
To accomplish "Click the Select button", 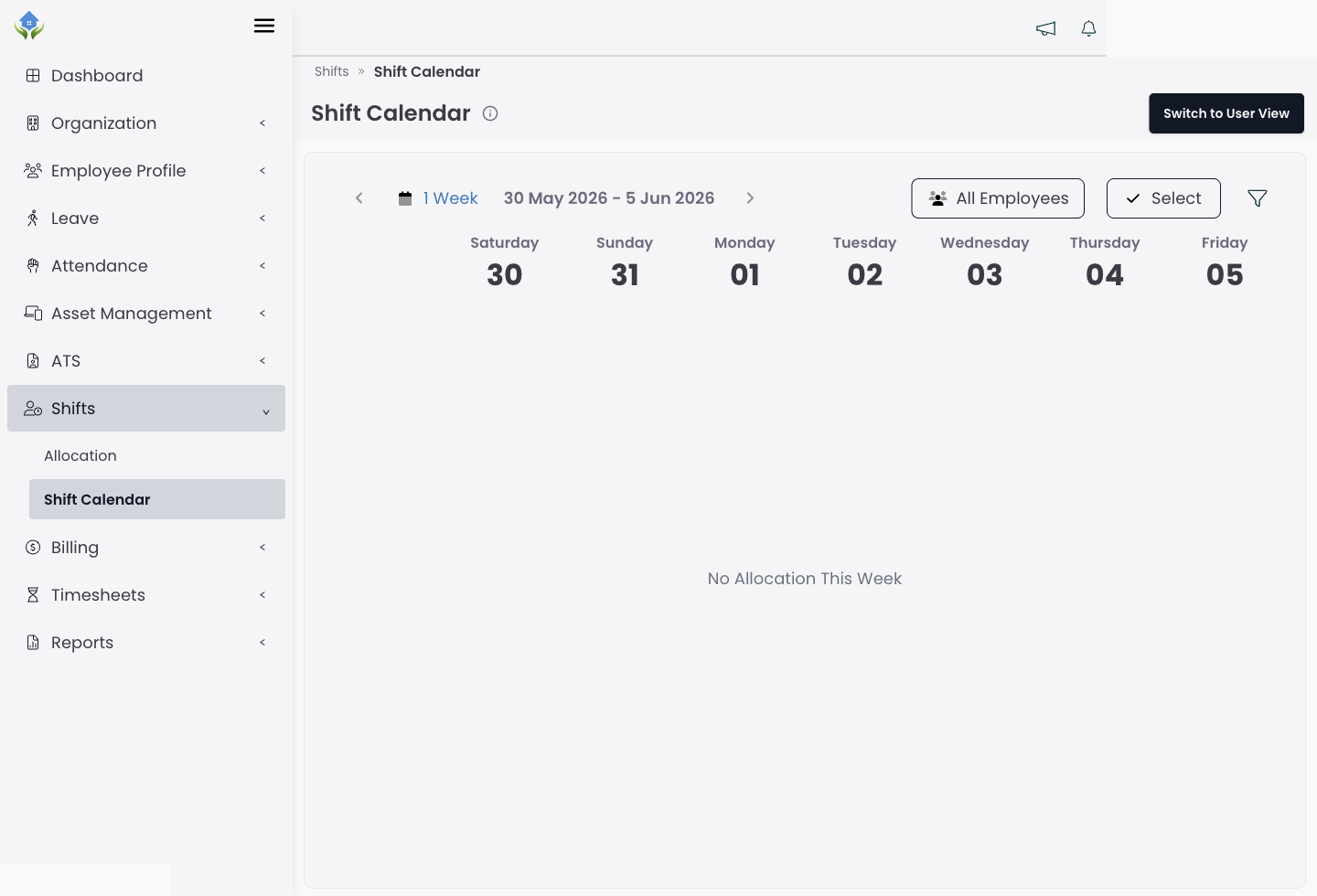I will [x=1163, y=198].
